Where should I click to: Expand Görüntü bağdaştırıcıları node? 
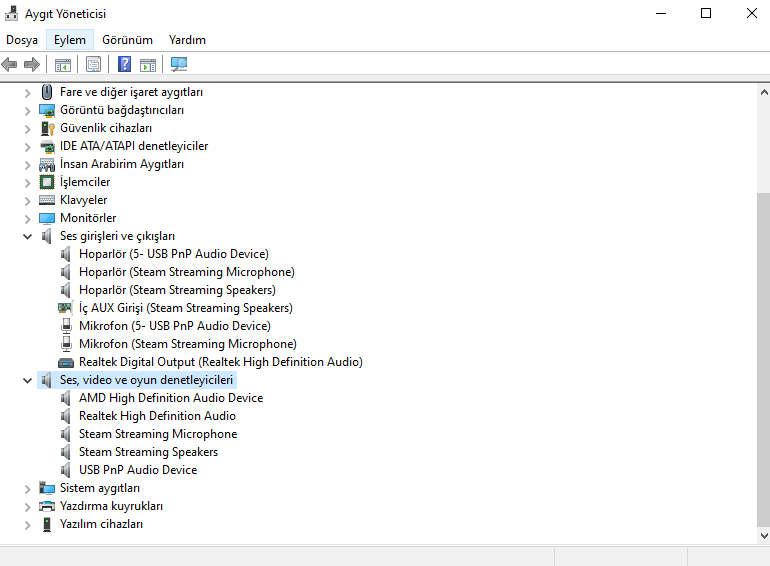(28, 110)
